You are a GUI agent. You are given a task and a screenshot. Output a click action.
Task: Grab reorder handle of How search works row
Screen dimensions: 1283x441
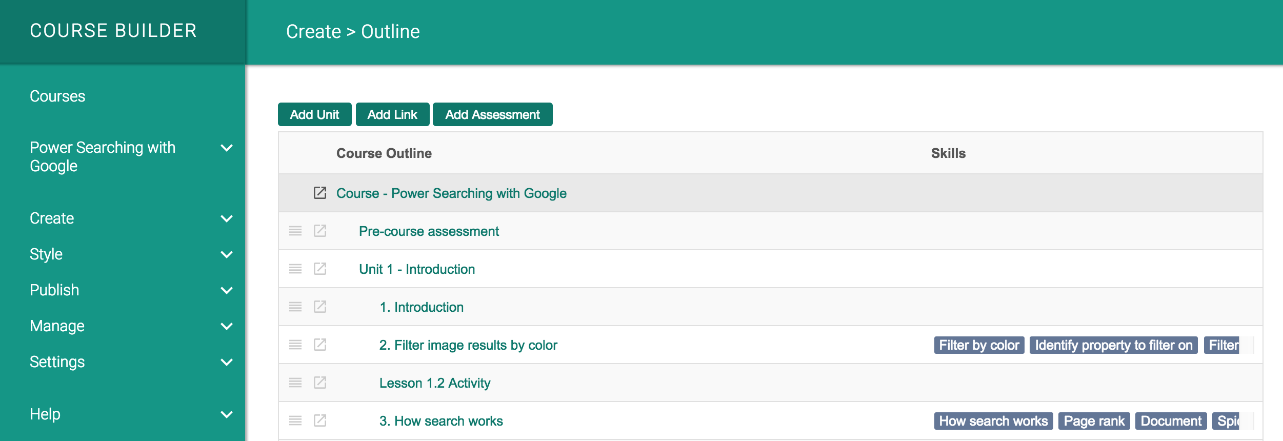[295, 421]
